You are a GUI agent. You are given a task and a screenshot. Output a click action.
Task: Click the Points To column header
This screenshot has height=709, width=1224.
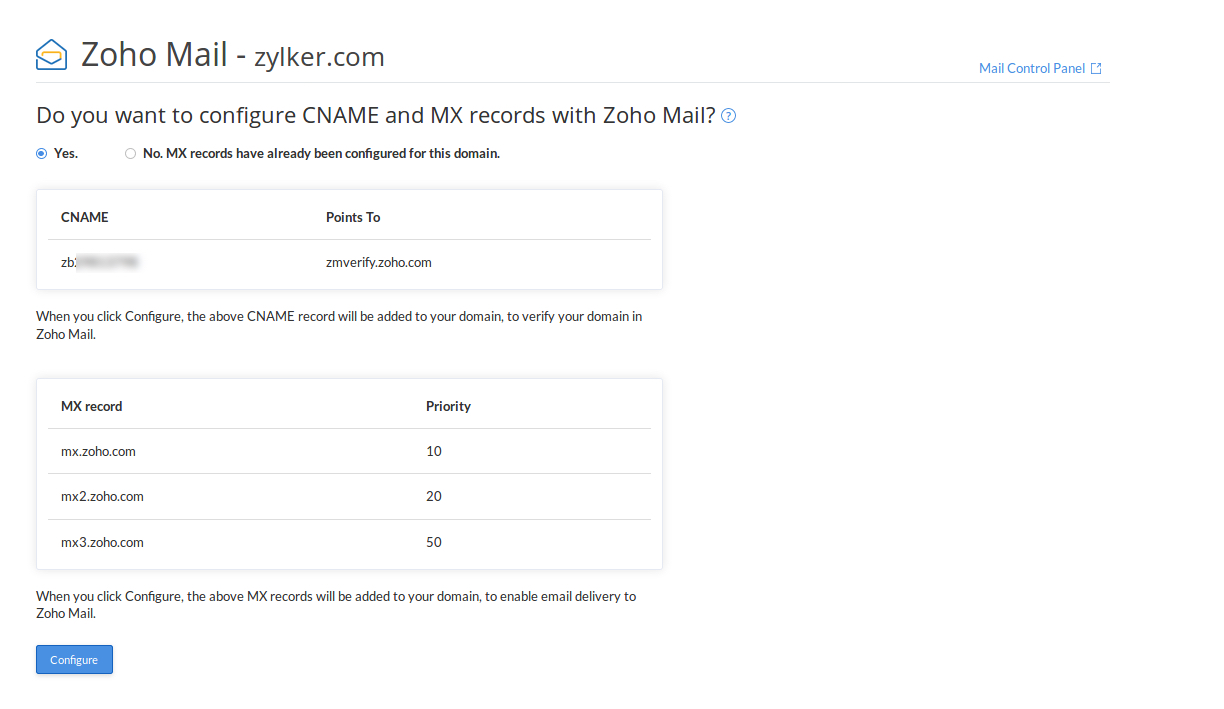(x=353, y=217)
